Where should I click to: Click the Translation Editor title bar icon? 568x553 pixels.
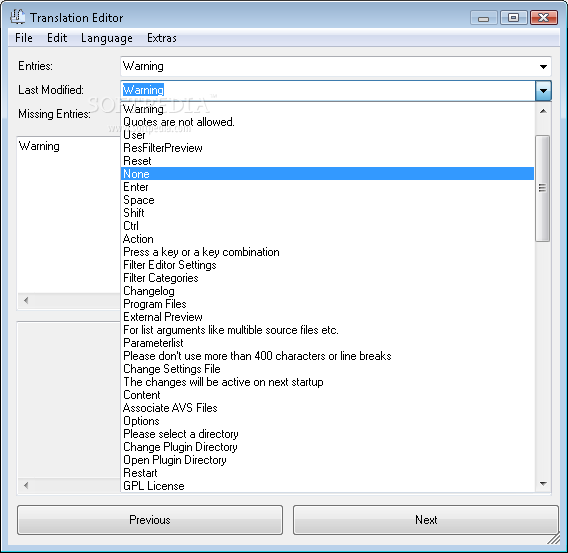[17, 17]
